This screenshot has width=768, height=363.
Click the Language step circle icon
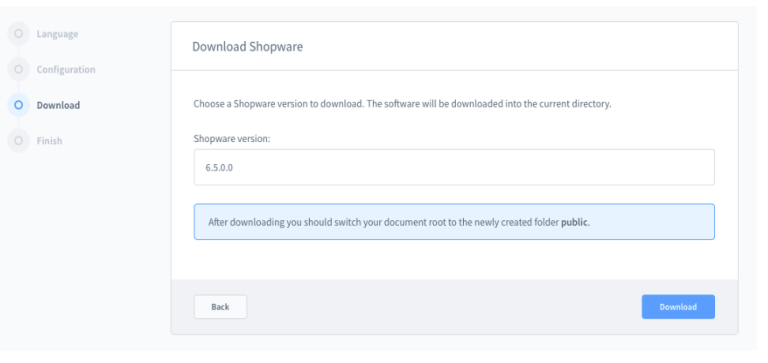[x=19, y=34]
